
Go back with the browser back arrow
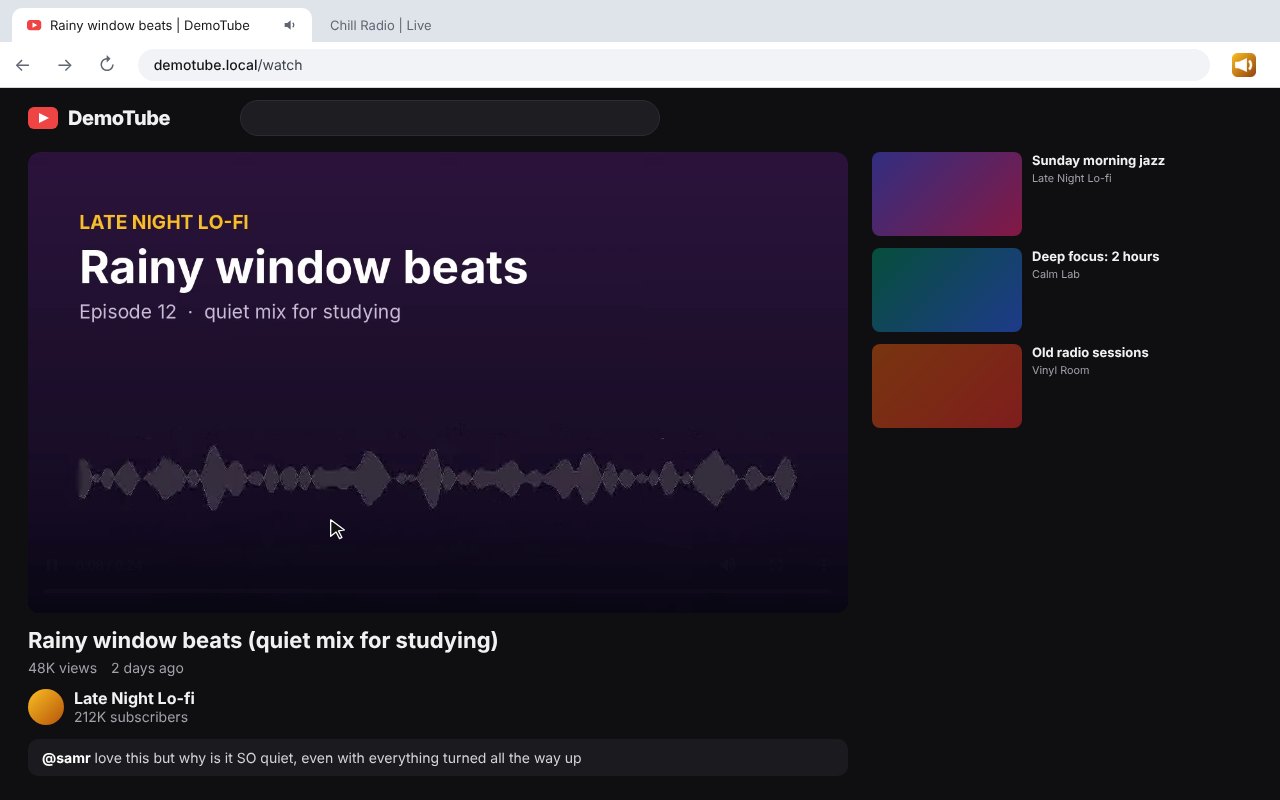pos(23,65)
